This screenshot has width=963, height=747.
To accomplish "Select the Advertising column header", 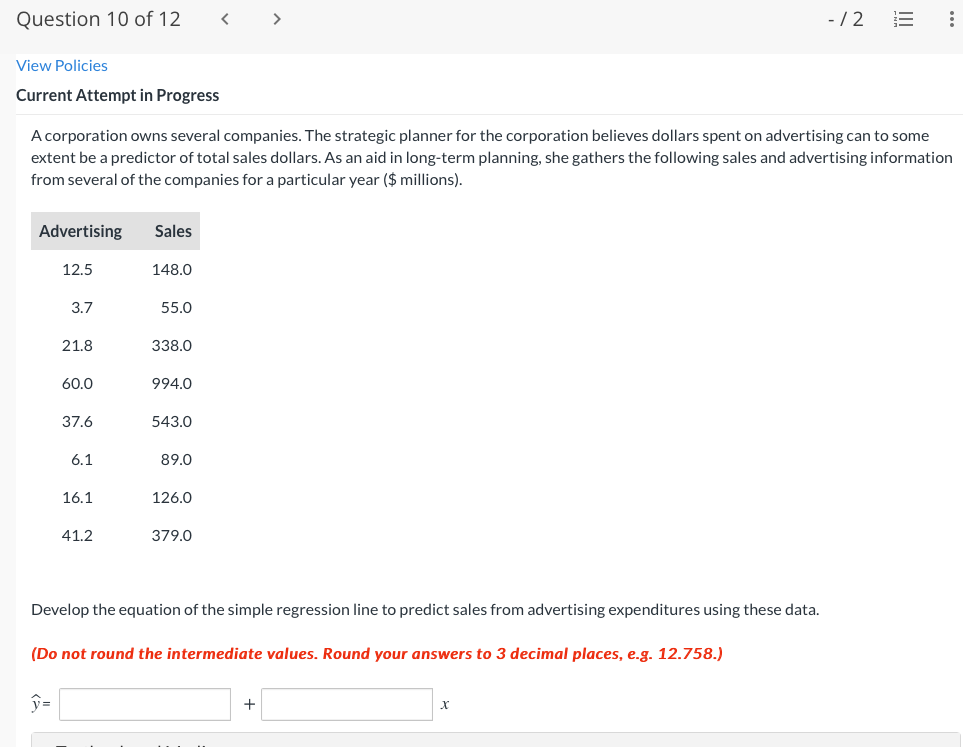I will tap(80, 231).
